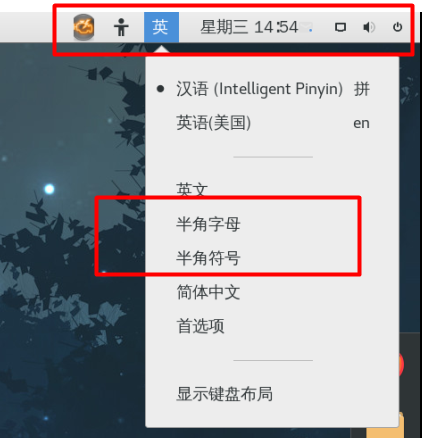Open the volume speaker icon
422x438 pixels.
pos(369,27)
